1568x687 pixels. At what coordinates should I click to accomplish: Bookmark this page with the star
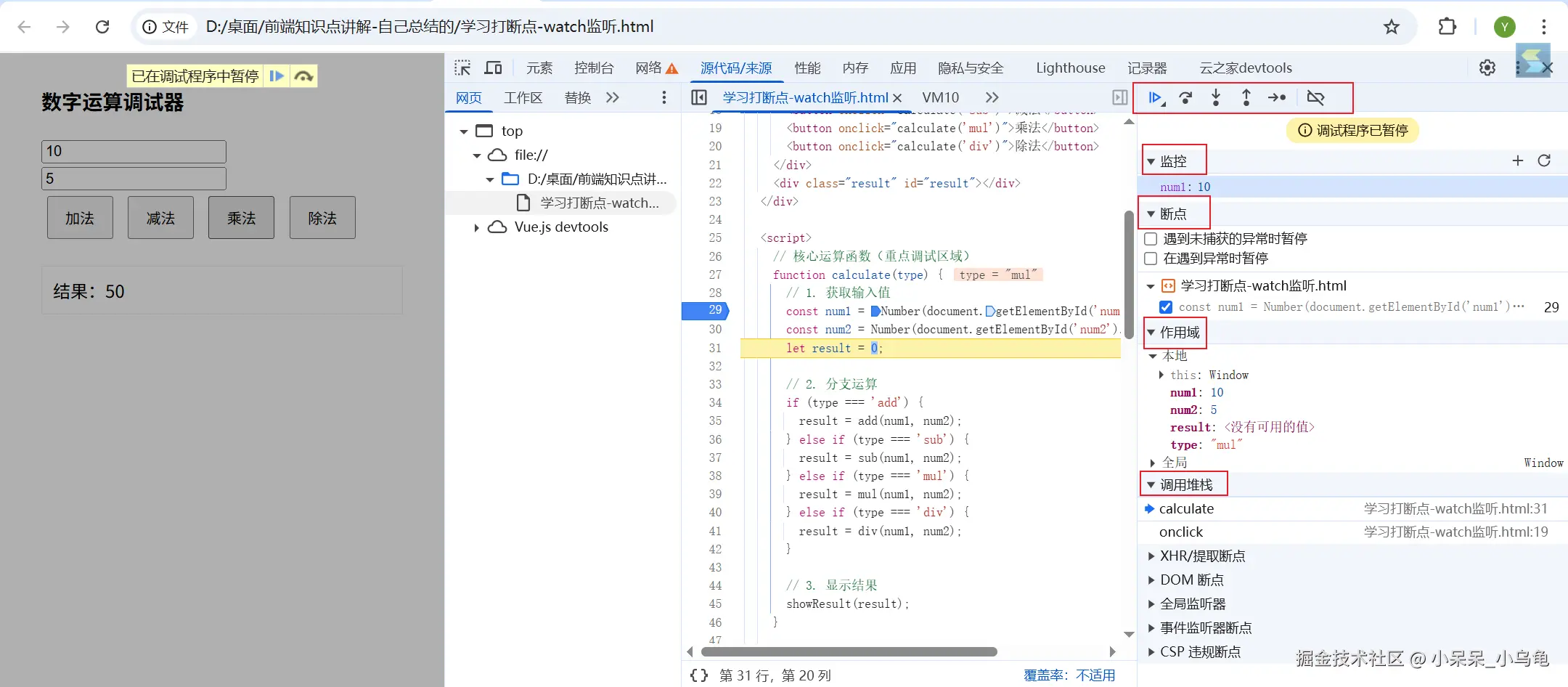(x=1391, y=27)
